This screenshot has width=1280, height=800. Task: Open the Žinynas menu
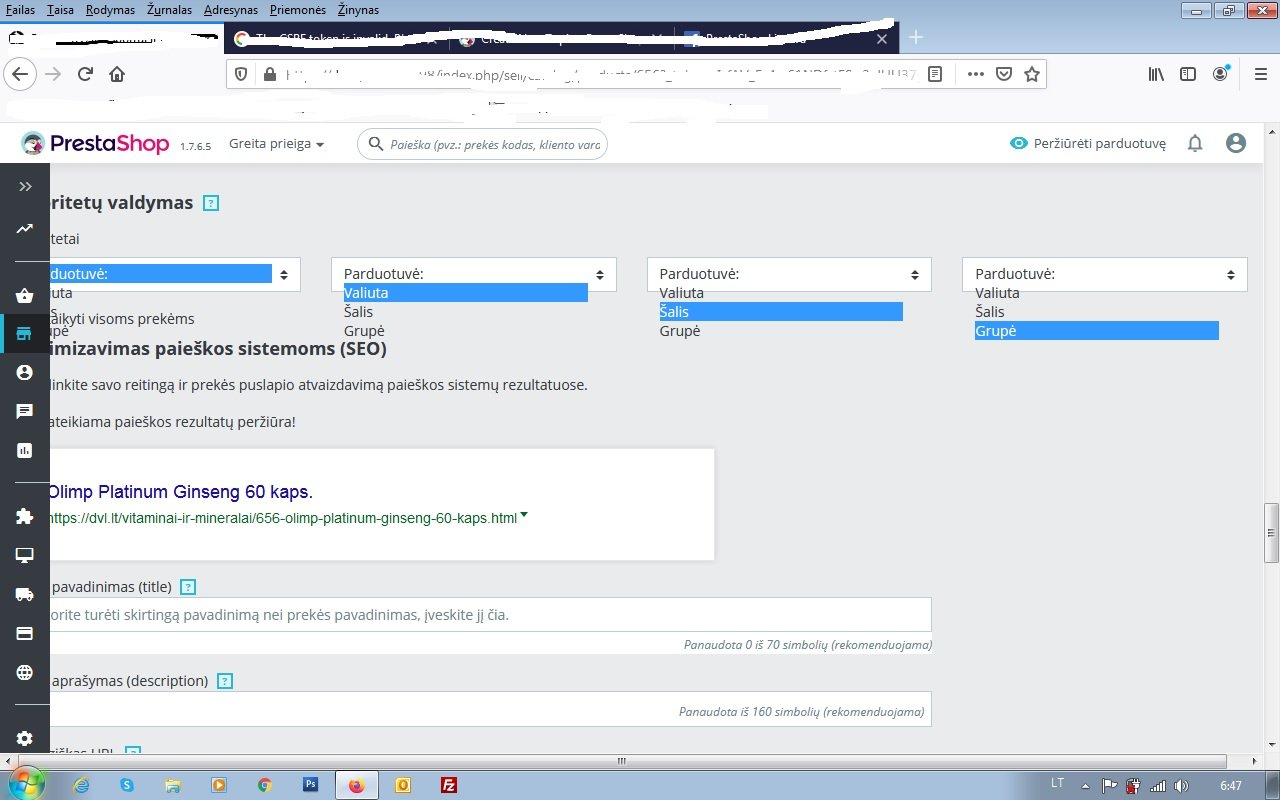click(x=358, y=10)
